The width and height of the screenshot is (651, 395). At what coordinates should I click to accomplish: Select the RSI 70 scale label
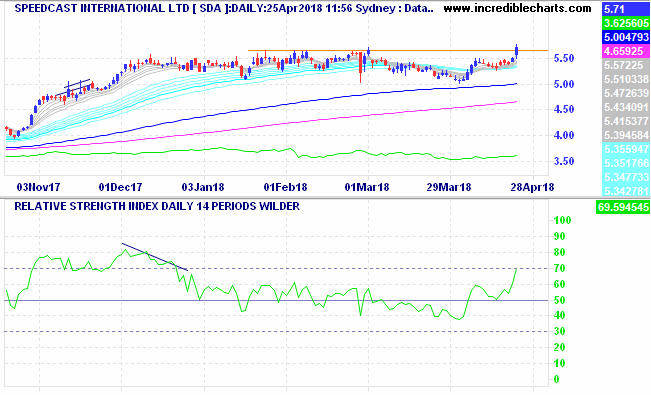[x=559, y=268]
